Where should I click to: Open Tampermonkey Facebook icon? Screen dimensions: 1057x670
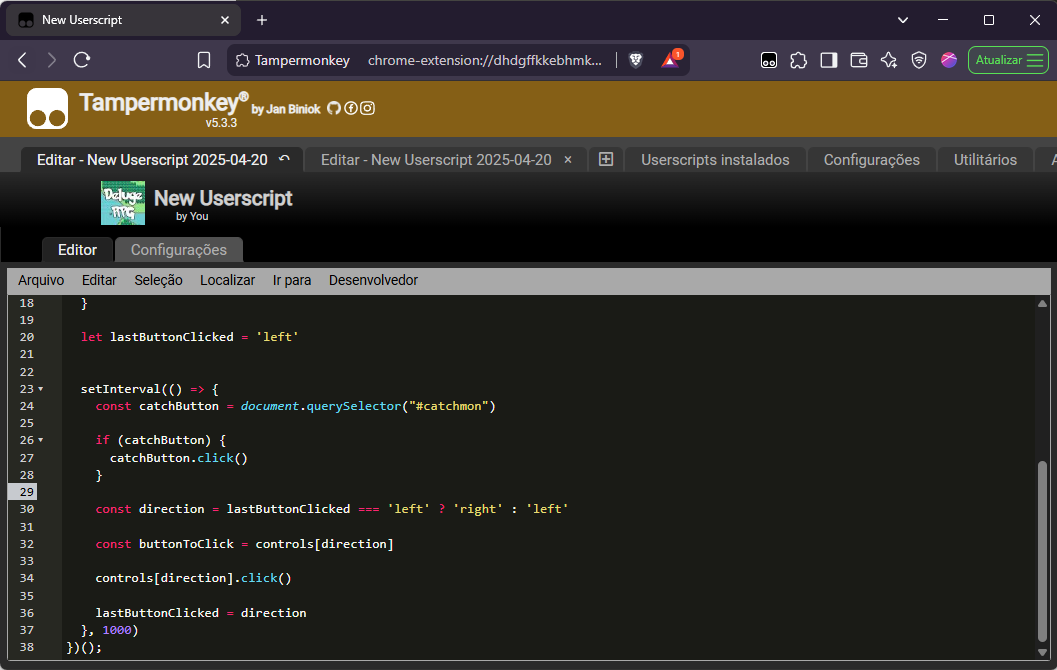351,108
